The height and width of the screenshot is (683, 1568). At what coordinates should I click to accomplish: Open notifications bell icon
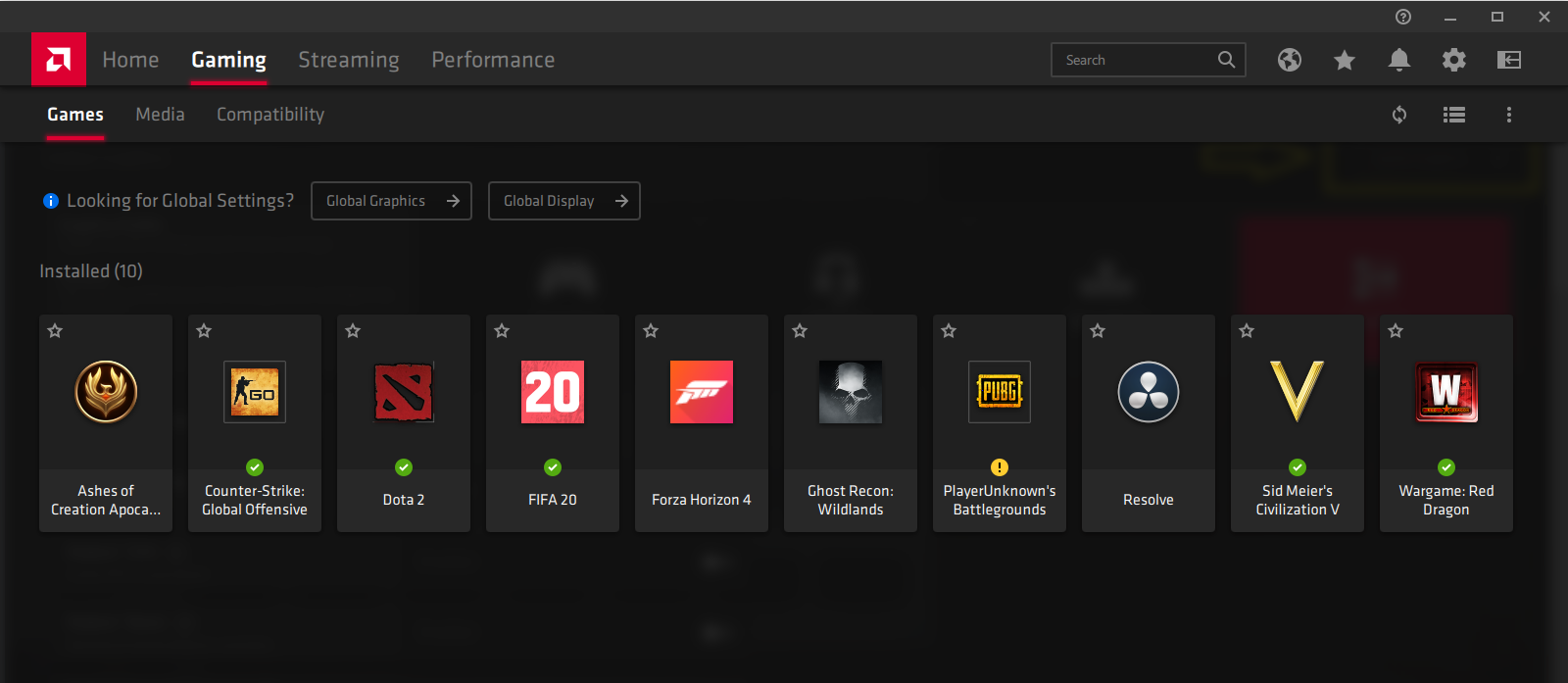[x=1399, y=60]
